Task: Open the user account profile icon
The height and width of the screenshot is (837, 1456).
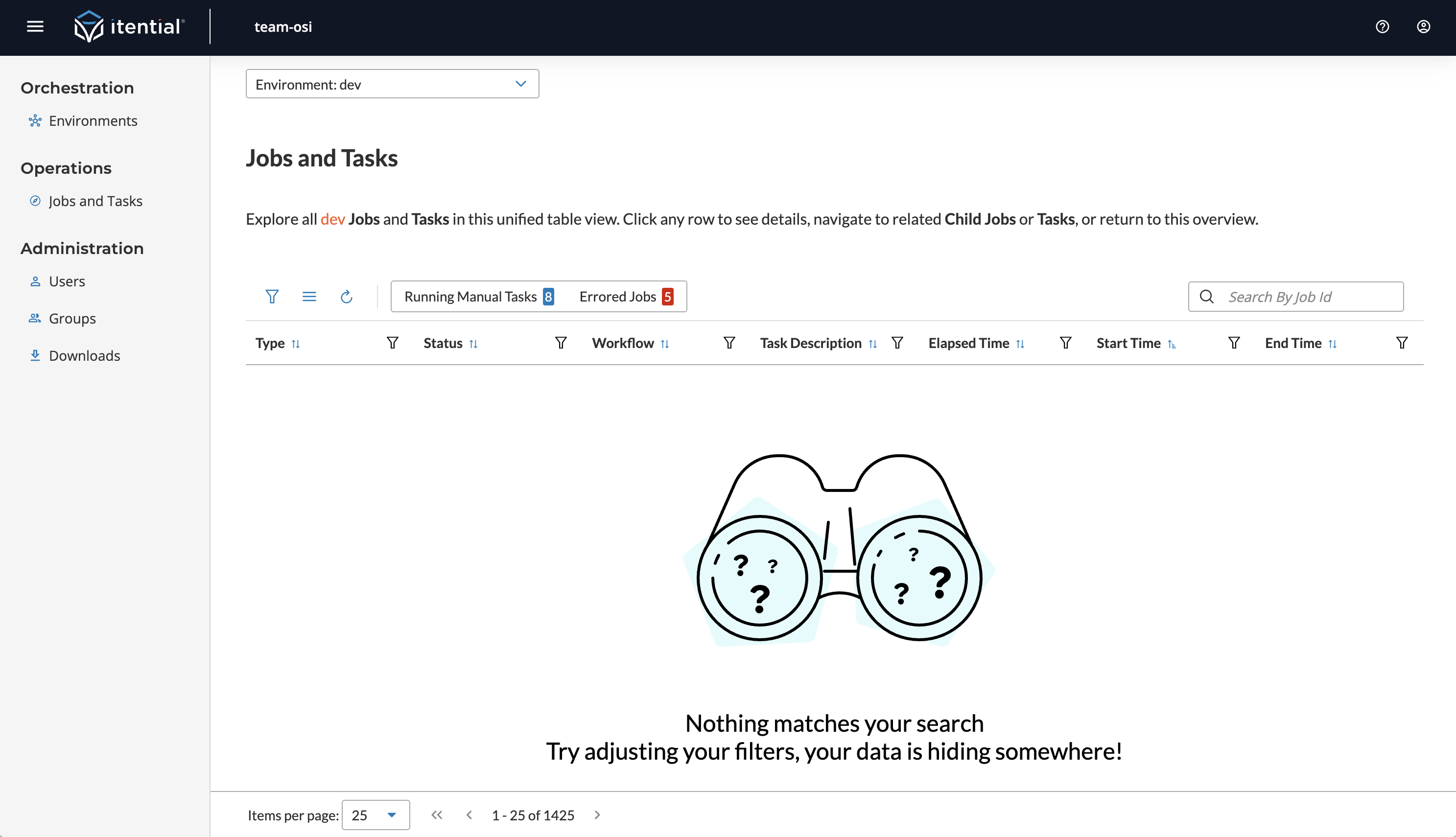Action: coord(1423,26)
